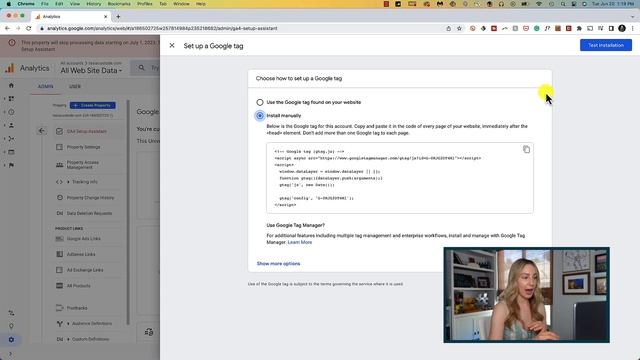The width and height of the screenshot is (640, 360).
Task: Switch to the ADMIN tab
Action: [x=45, y=87]
